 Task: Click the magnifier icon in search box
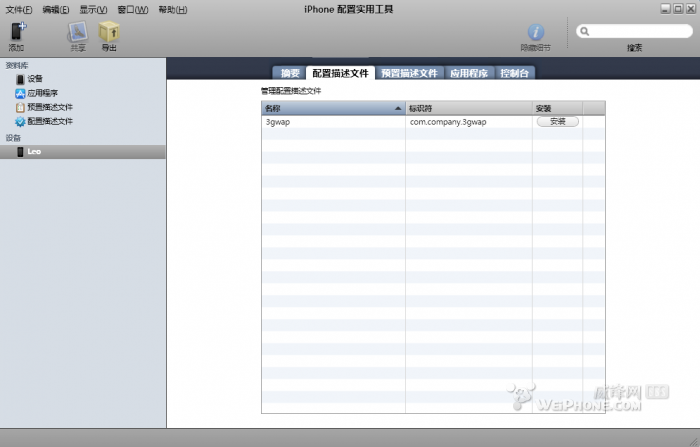[x=584, y=31]
